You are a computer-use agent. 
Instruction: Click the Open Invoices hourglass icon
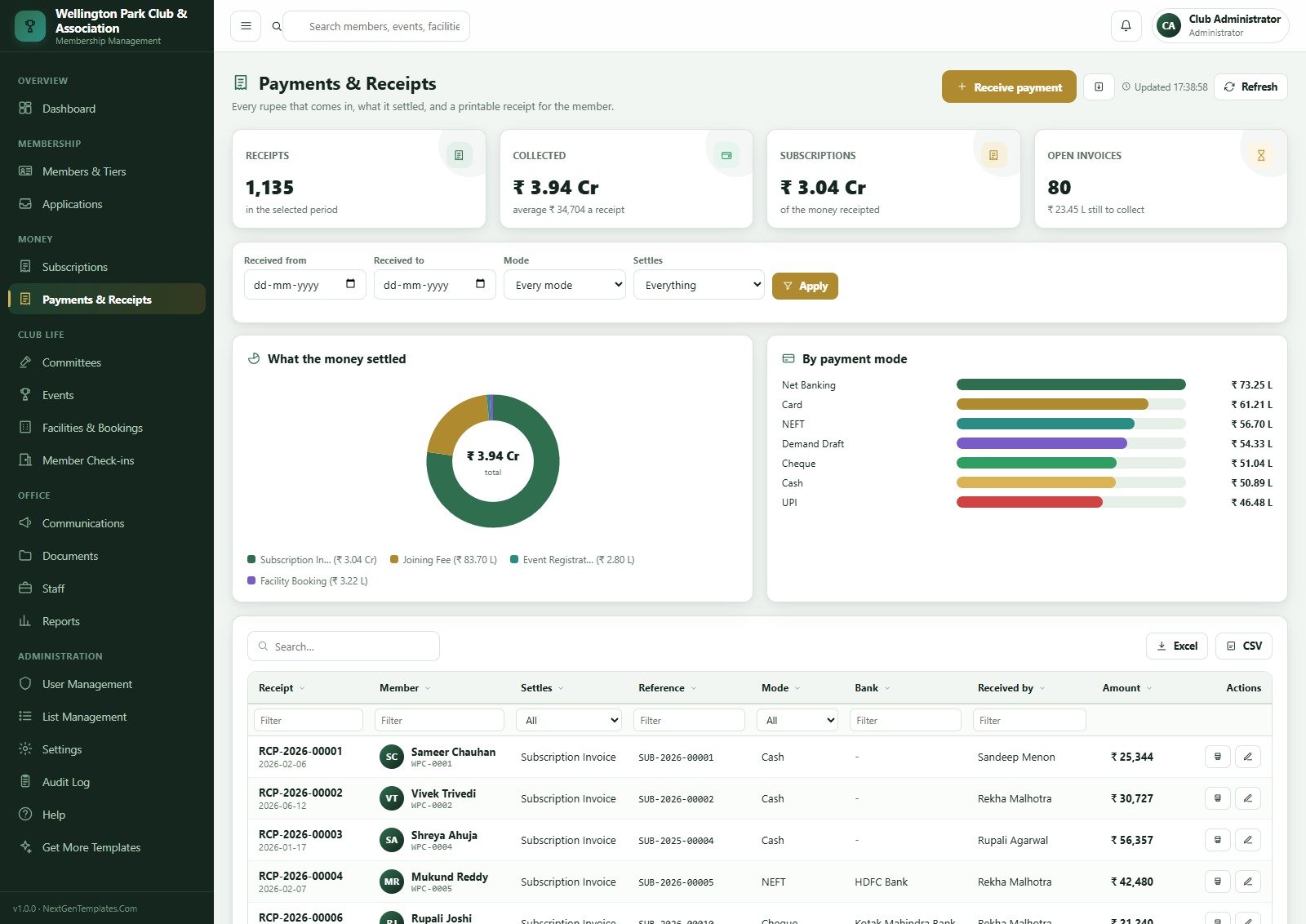click(1261, 155)
